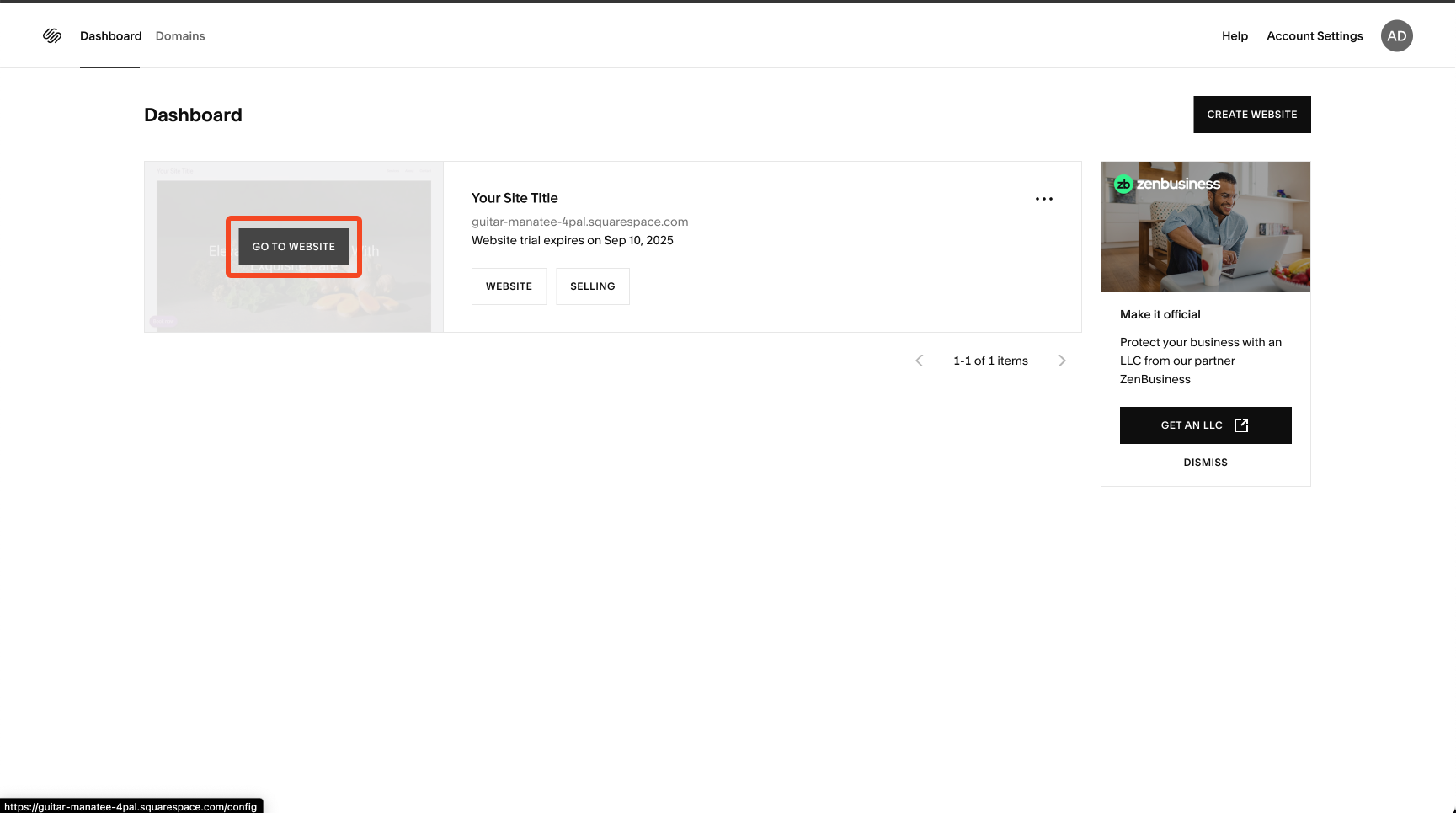Open the AD account avatar
1456x813 pixels.
click(1396, 36)
